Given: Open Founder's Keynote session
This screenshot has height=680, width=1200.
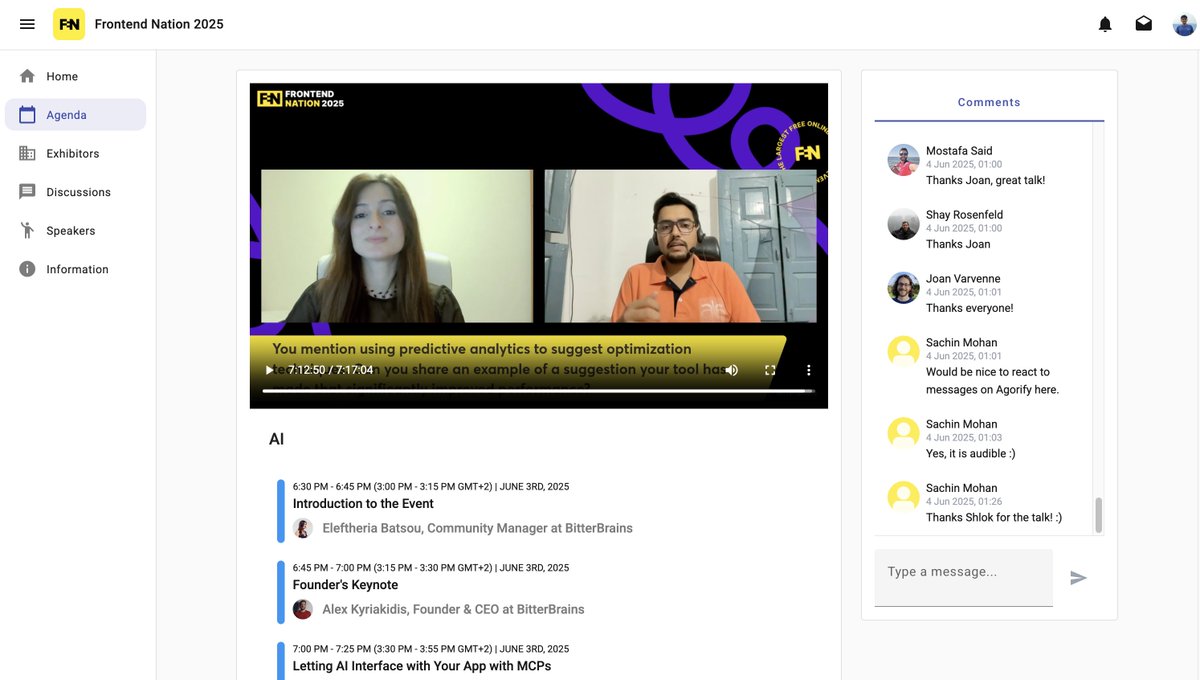Looking at the screenshot, I should [x=345, y=585].
